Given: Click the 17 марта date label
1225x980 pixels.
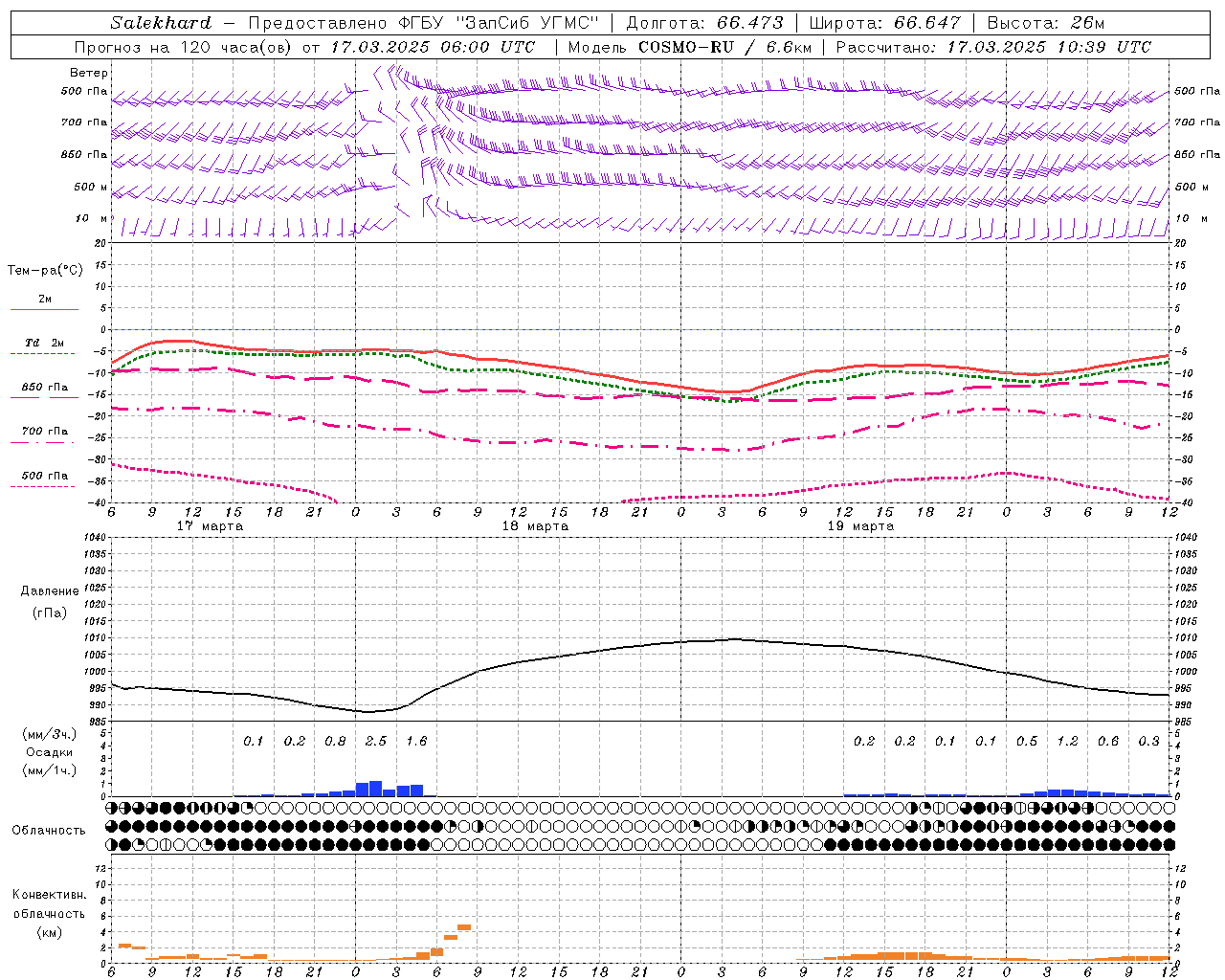Looking at the screenshot, I should pyautogui.click(x=210, y=526).
